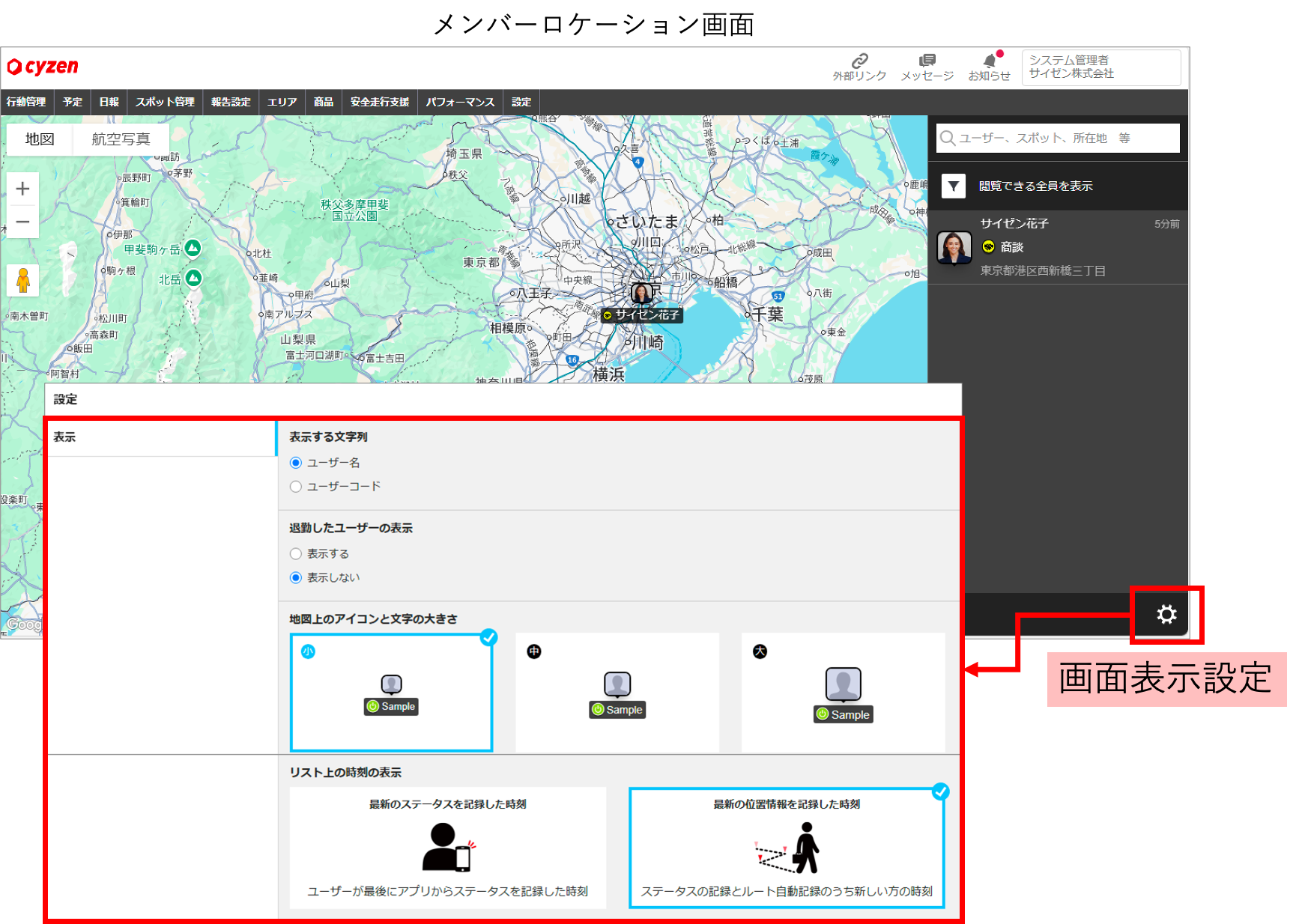
Task: Open the 設定 menu in the navigation bar
Action: coord(521,102)
